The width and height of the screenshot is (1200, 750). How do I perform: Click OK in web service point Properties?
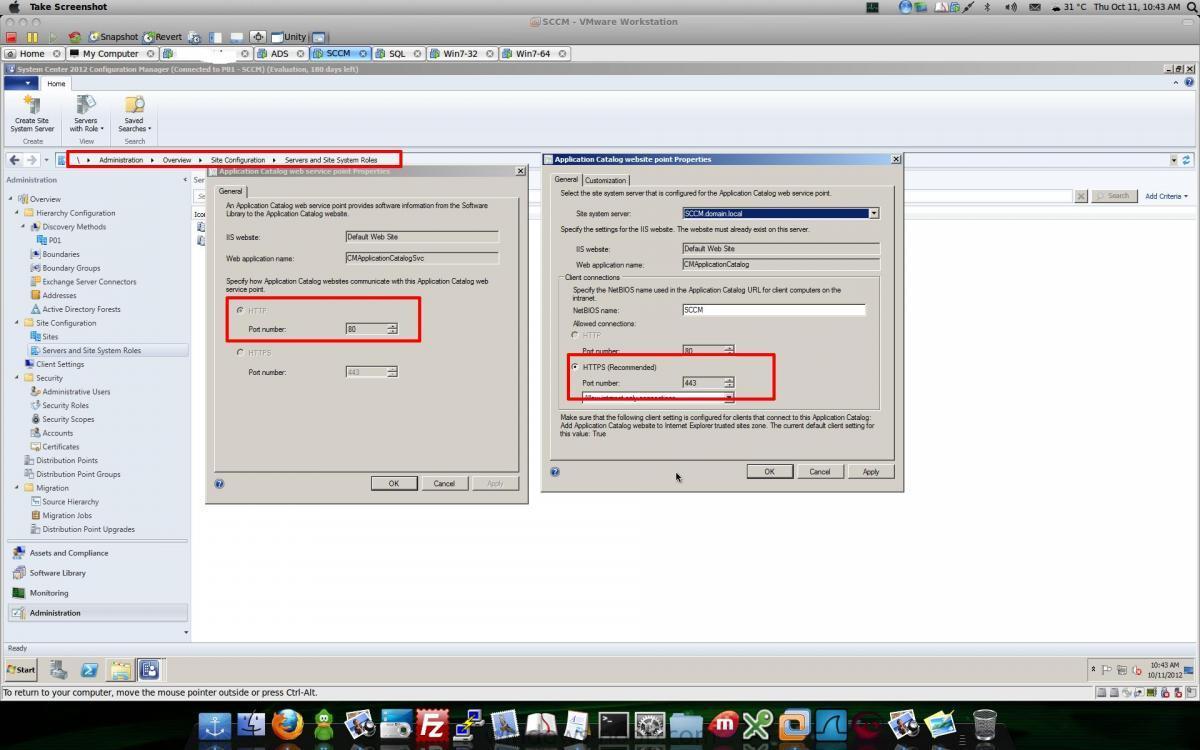(394, 483)
